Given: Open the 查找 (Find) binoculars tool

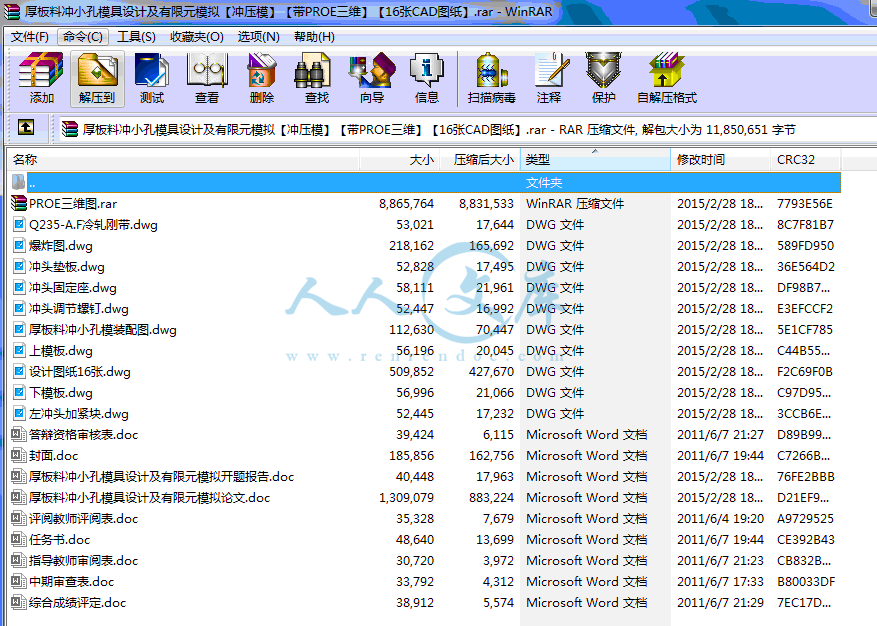Looking at the screenshot, I should (317, 78).
